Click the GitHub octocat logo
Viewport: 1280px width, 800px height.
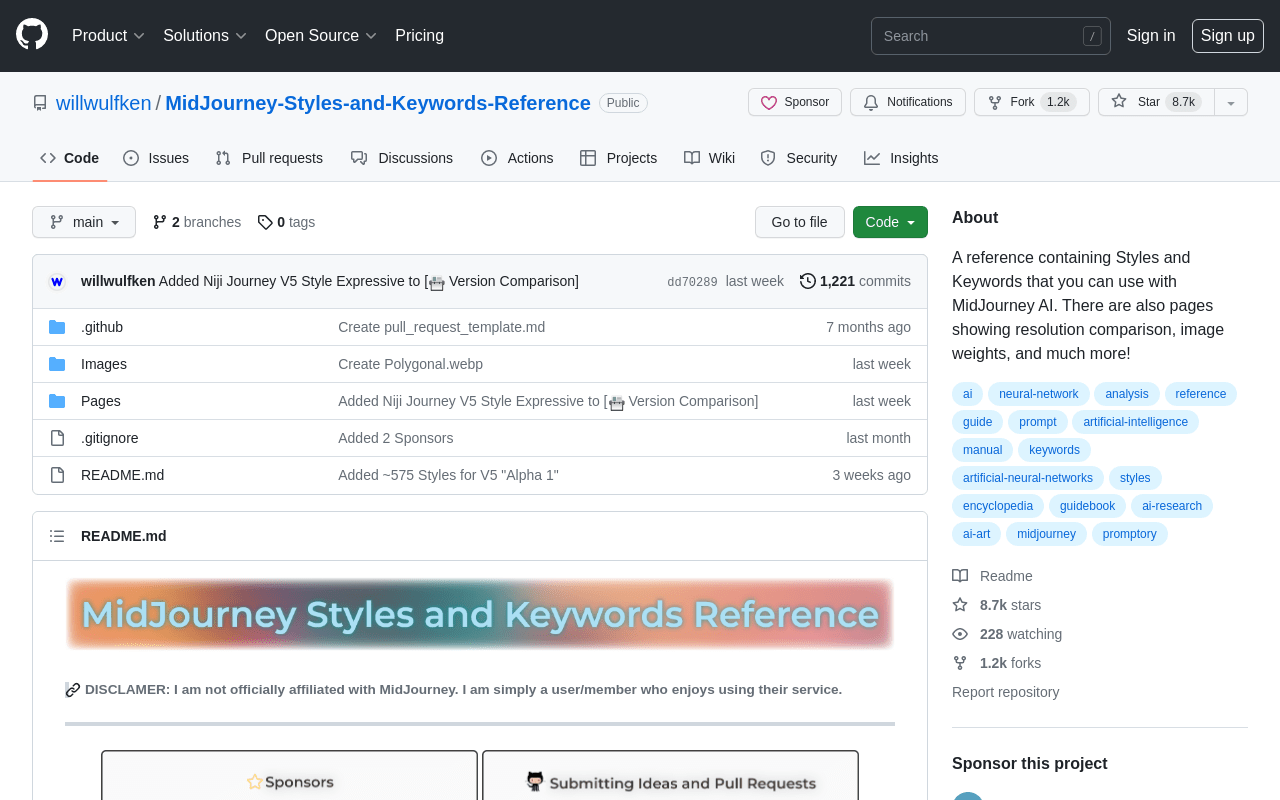pos(32,35)
